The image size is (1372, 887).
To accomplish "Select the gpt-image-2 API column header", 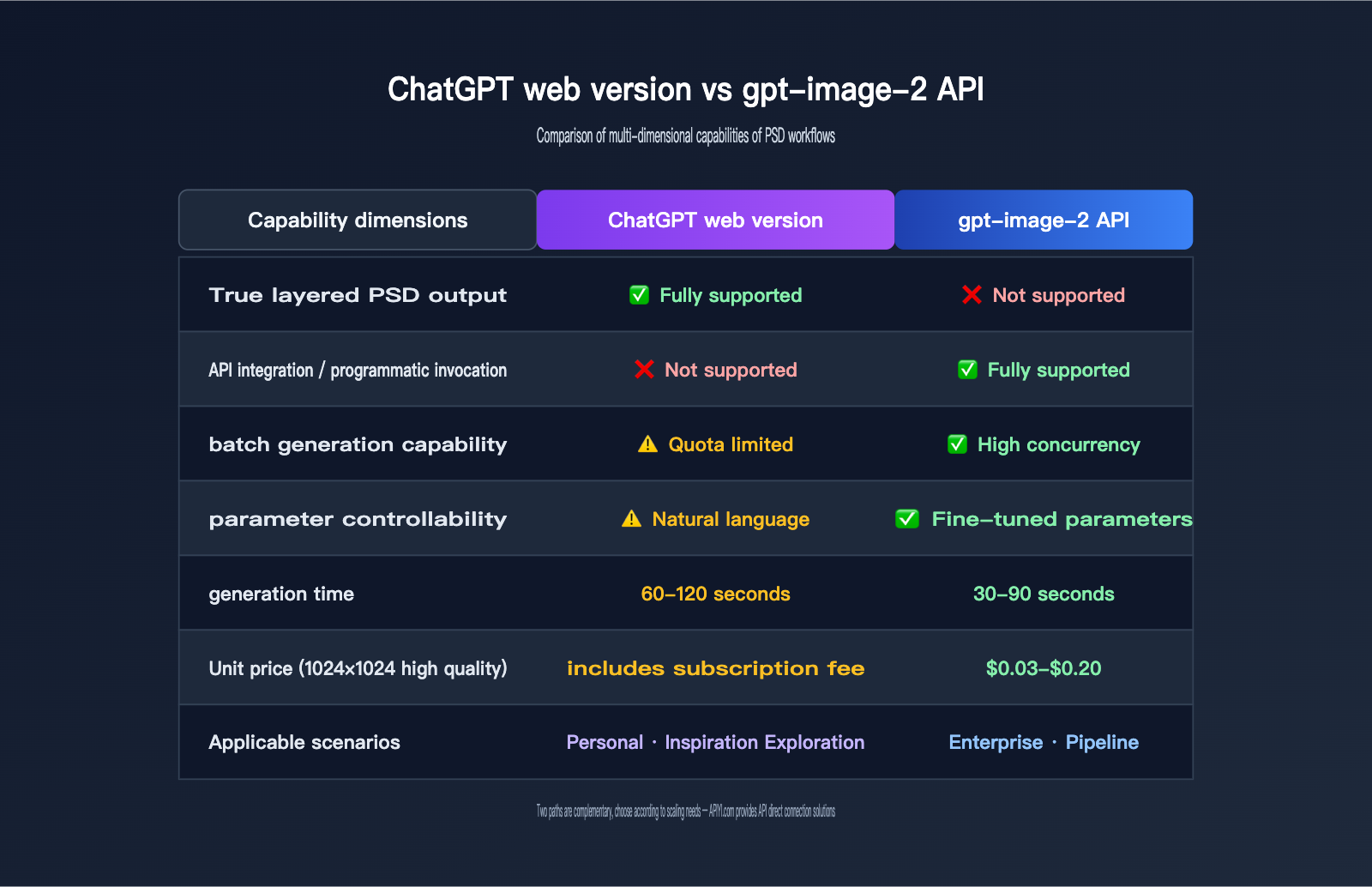I will [x=1044, y=220].
